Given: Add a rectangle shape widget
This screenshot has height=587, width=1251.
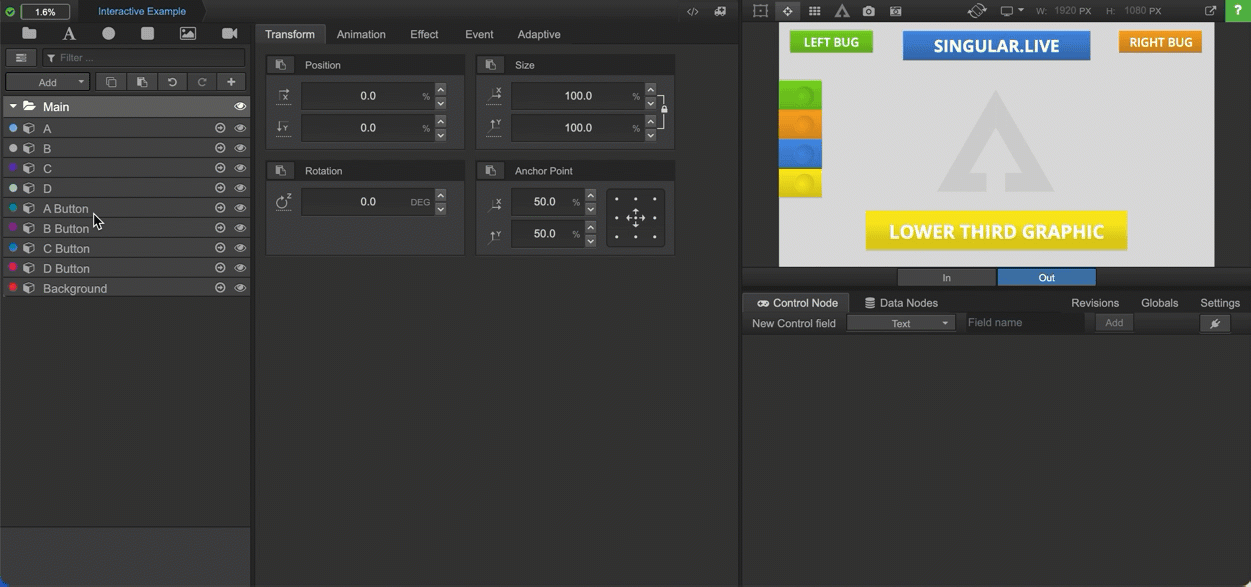Looking at the screenshot, I should 148,34.
